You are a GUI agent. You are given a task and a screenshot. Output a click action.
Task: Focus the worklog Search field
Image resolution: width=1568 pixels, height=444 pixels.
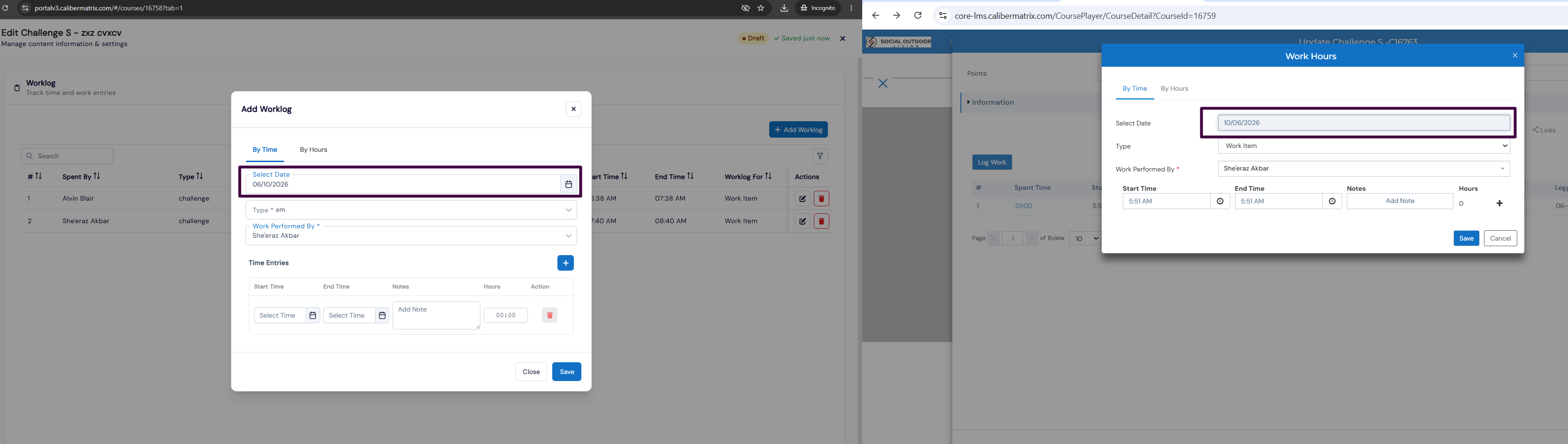click(67, 156)
